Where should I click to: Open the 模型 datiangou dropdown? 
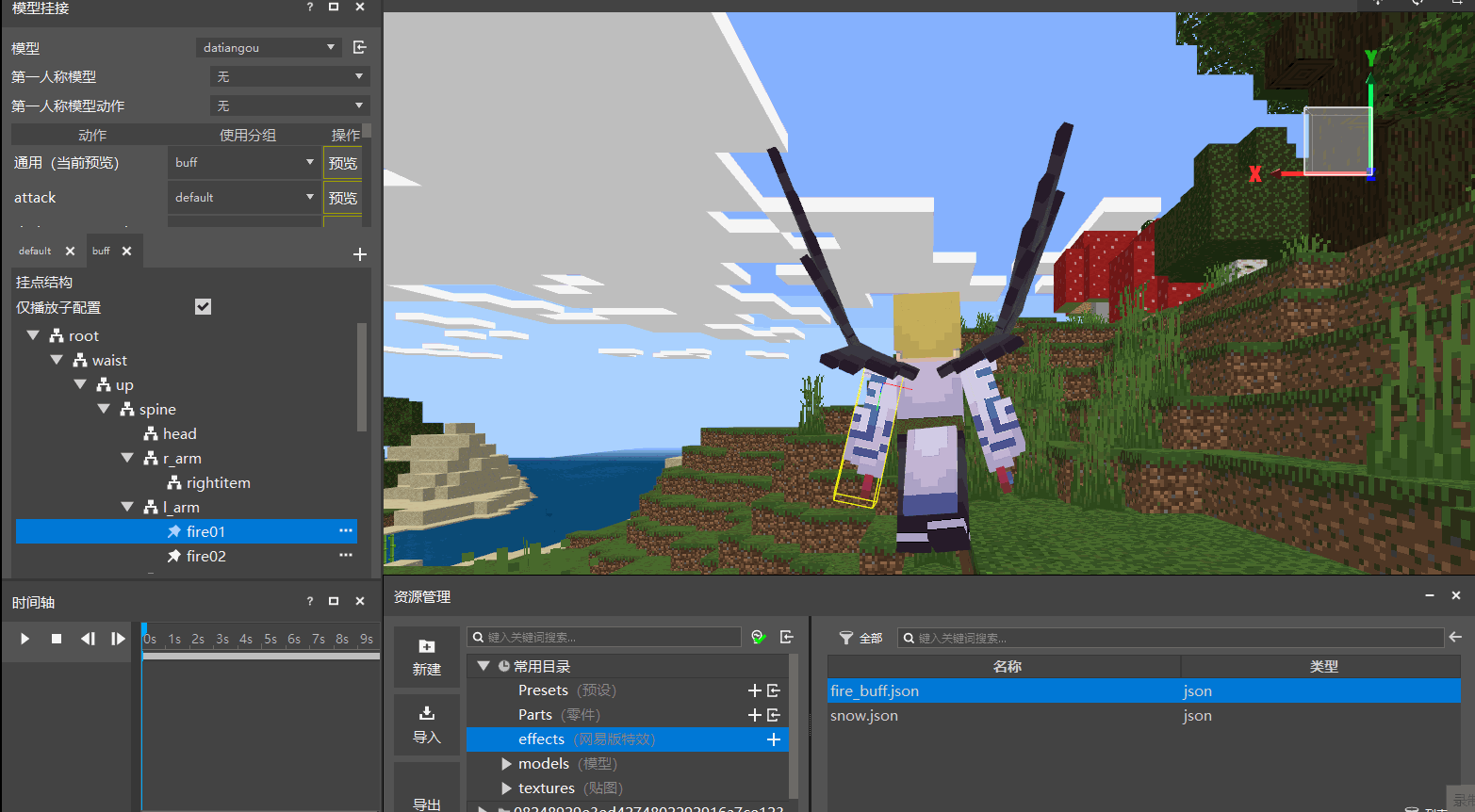(269, 47)
